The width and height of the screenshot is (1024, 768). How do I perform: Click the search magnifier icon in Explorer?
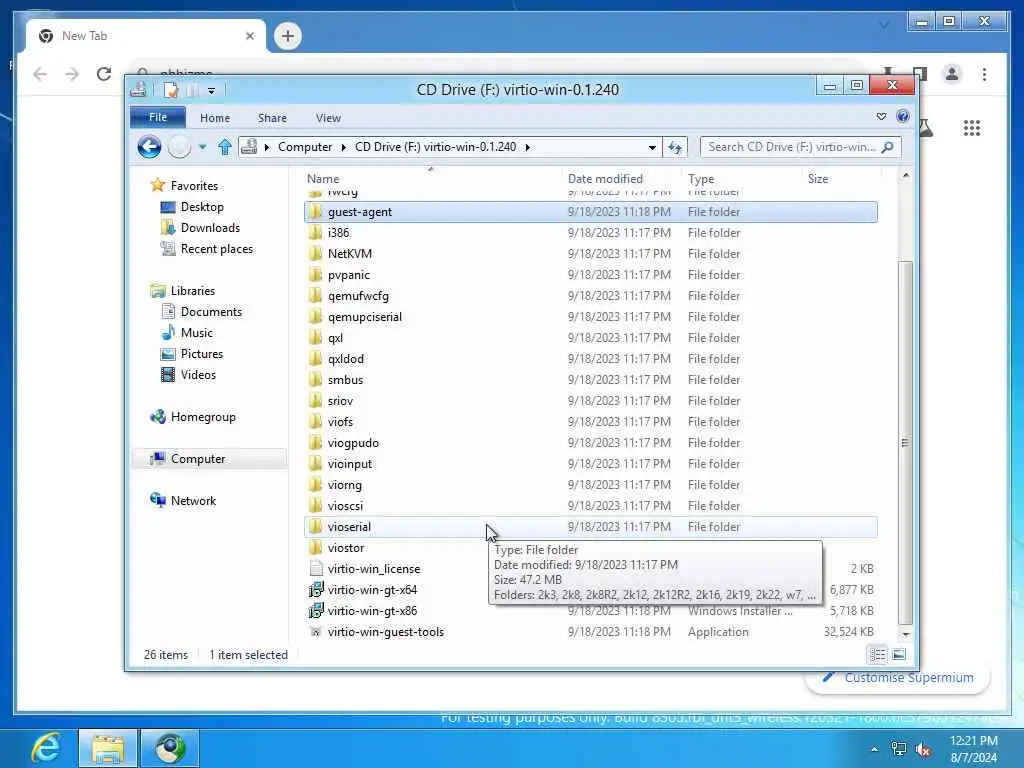tap(887, 148)
